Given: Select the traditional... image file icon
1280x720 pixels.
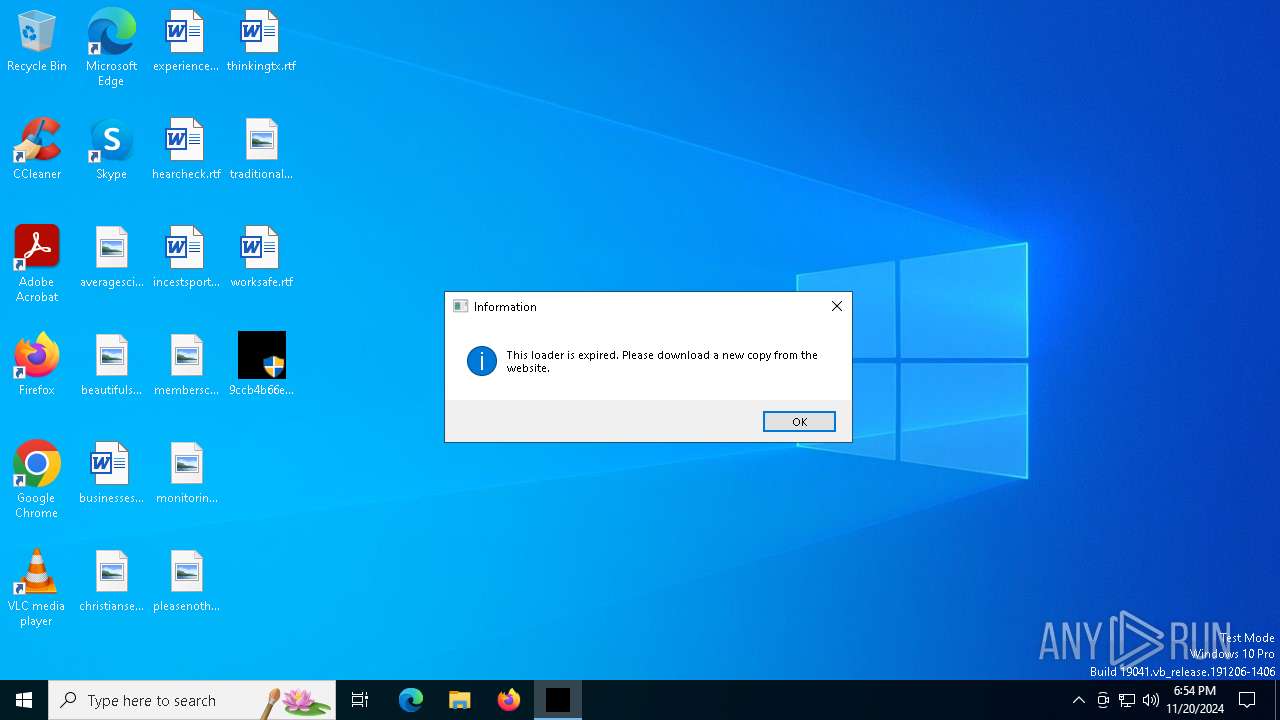Looking at the screenshot, I should click(261, 150).
